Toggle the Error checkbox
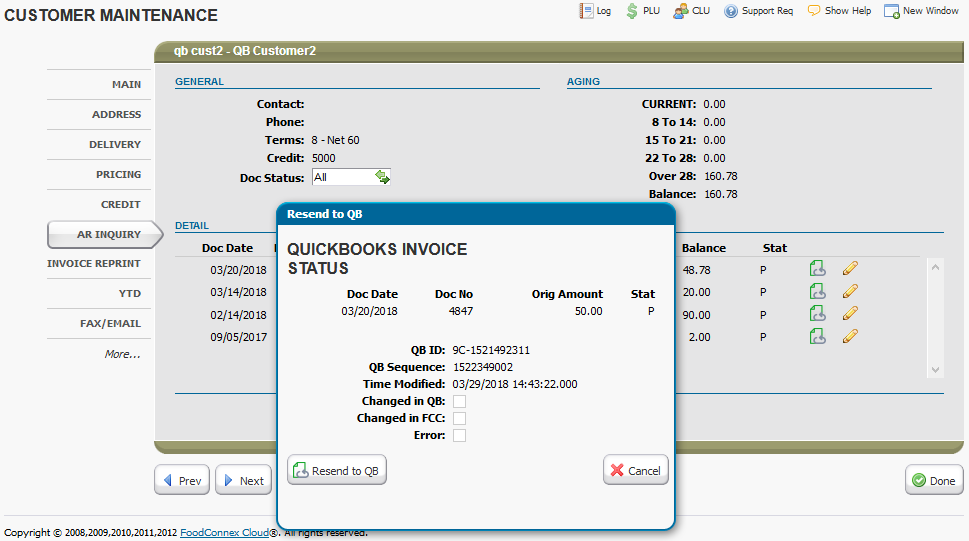 [x=459, y=436]
